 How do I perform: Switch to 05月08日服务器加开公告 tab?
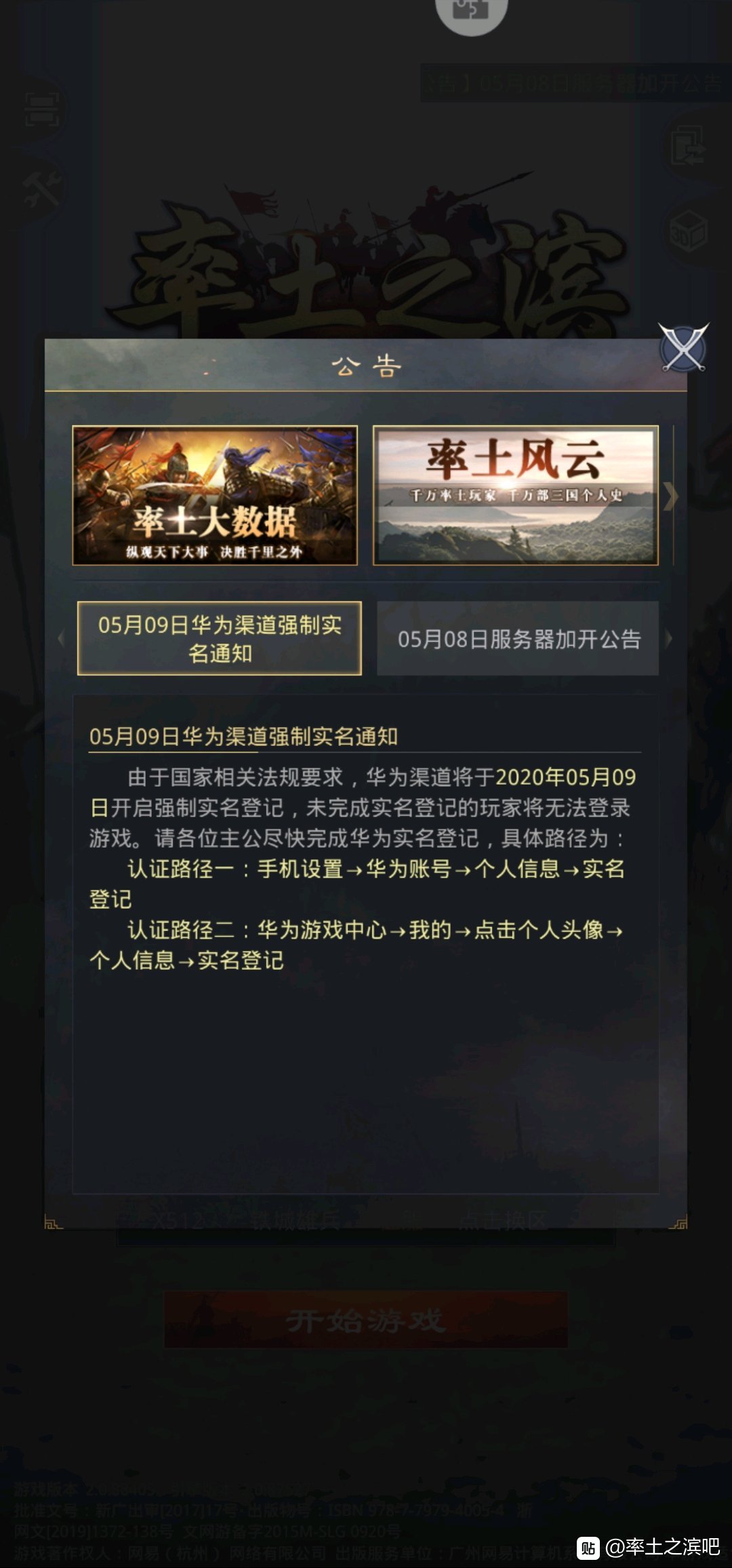(518, 638)
